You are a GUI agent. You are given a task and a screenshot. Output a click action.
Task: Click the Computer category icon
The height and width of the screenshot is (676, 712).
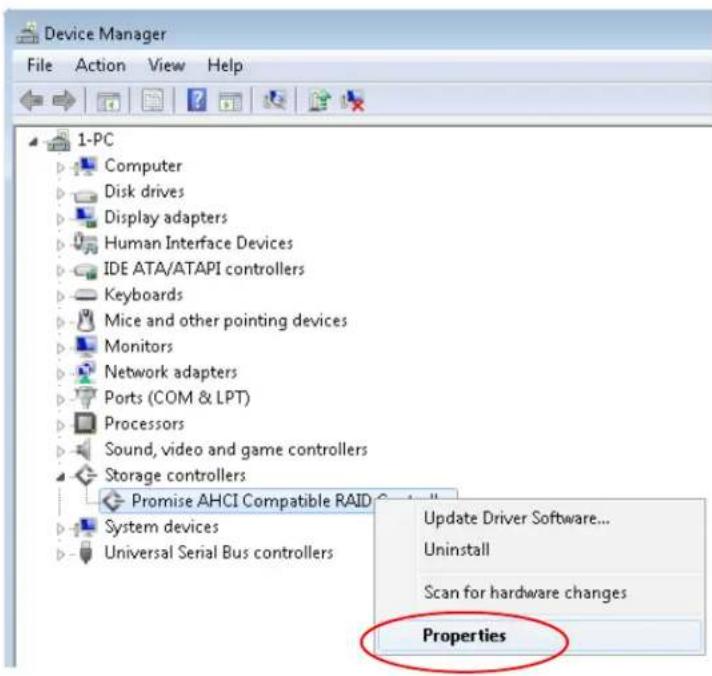pos(85,166)
